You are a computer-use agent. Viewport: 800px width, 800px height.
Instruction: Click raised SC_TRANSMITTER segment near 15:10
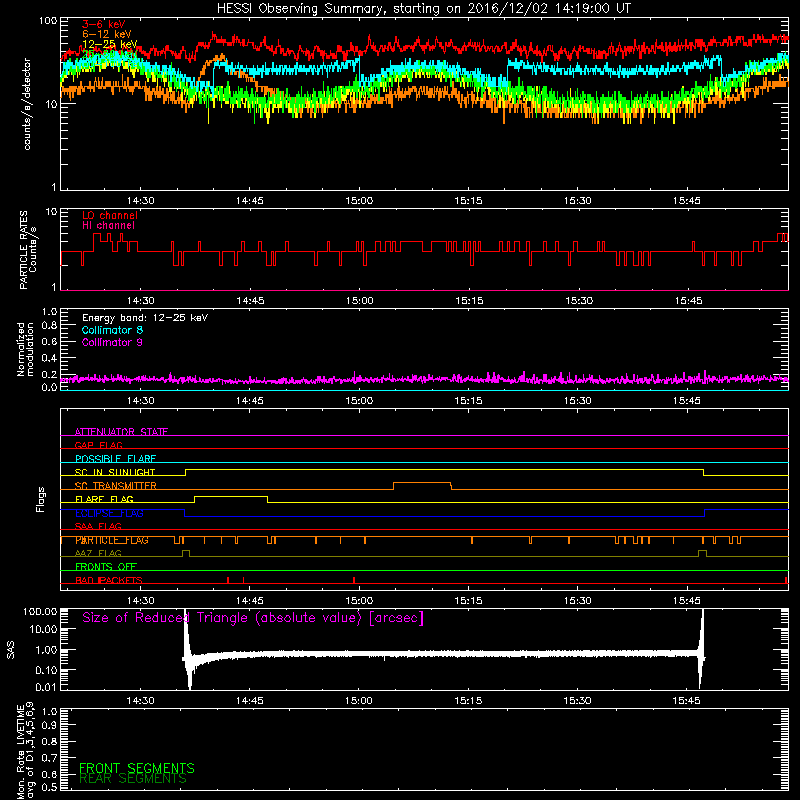[422, 483]
